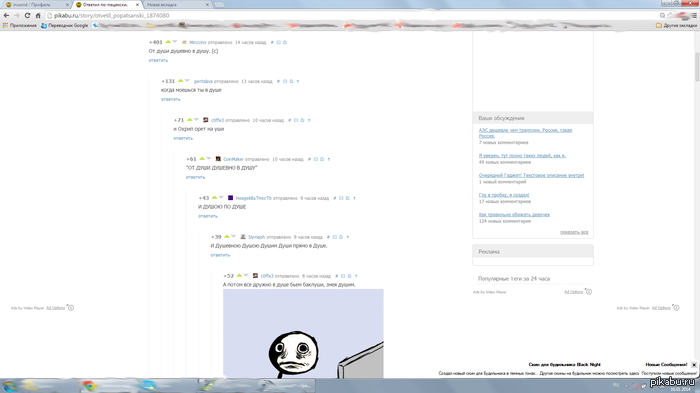Click the purple avatar on the +43 comment

(x=230, y=198)
